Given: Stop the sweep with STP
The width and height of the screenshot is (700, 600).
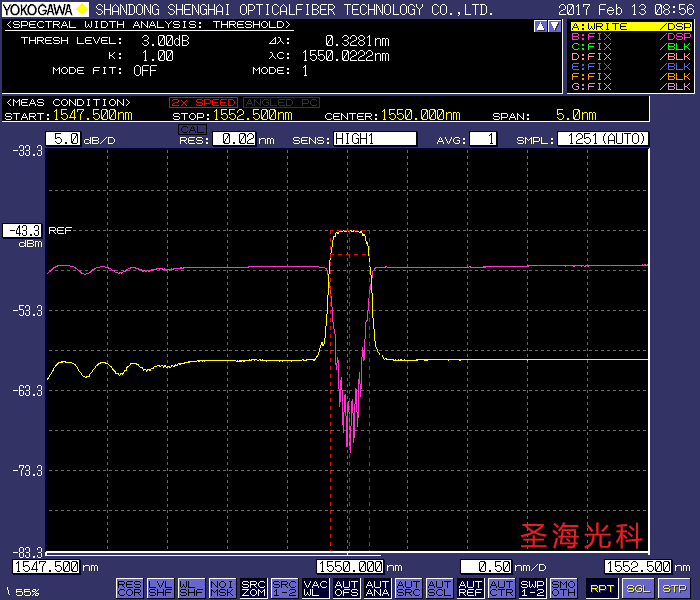Looking at the screenshot, I should point(674,588).
